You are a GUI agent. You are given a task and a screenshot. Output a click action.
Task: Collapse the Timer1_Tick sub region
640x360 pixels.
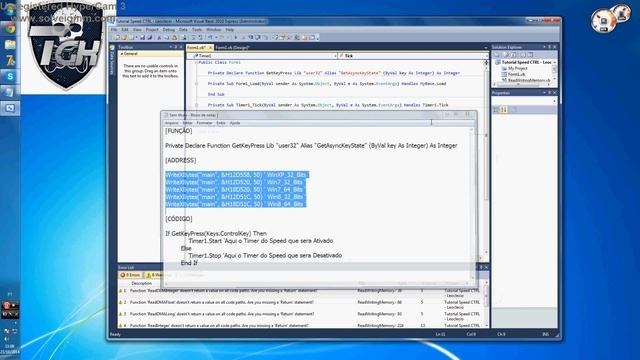point(196,105)
